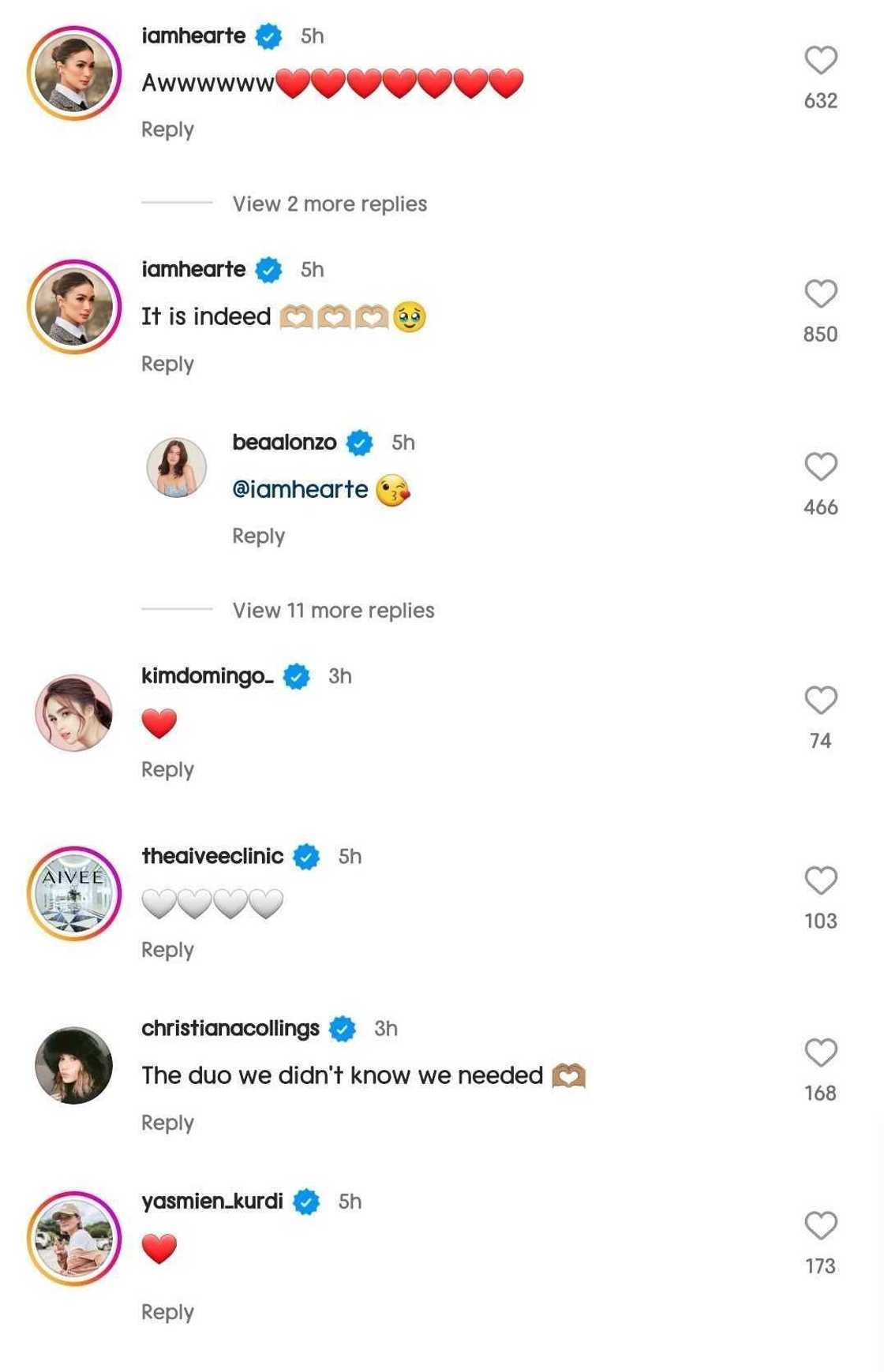Like beaalonzo's reply with heart icon
Viewport: 884px width, 1372px height.
click(x=820, y=466)
